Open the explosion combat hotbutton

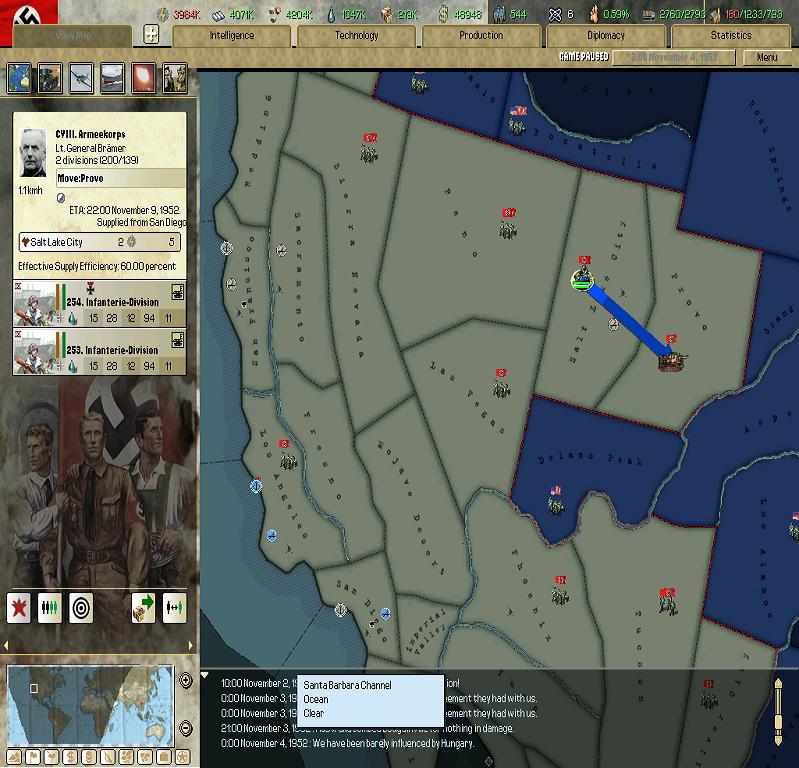[x=143, y=78]
